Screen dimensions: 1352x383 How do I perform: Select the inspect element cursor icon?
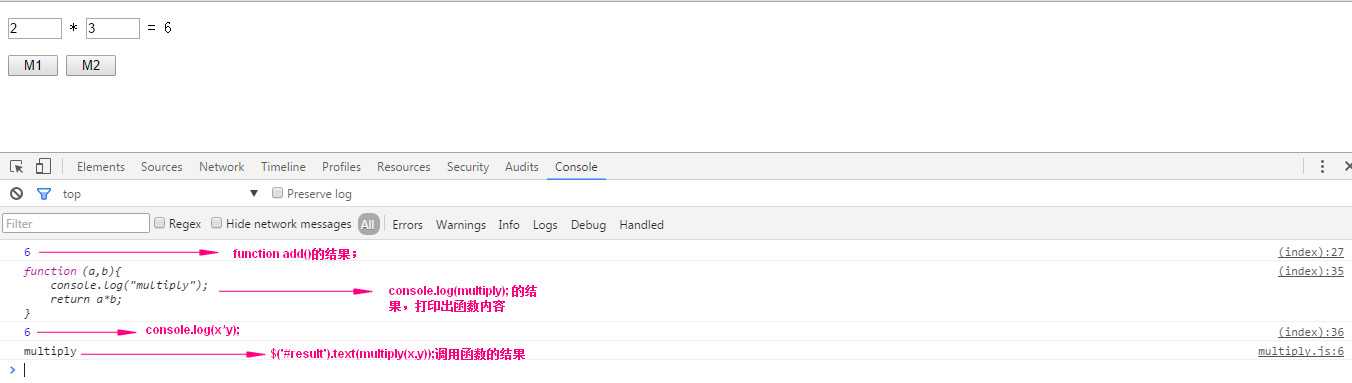tap(17, 167)
